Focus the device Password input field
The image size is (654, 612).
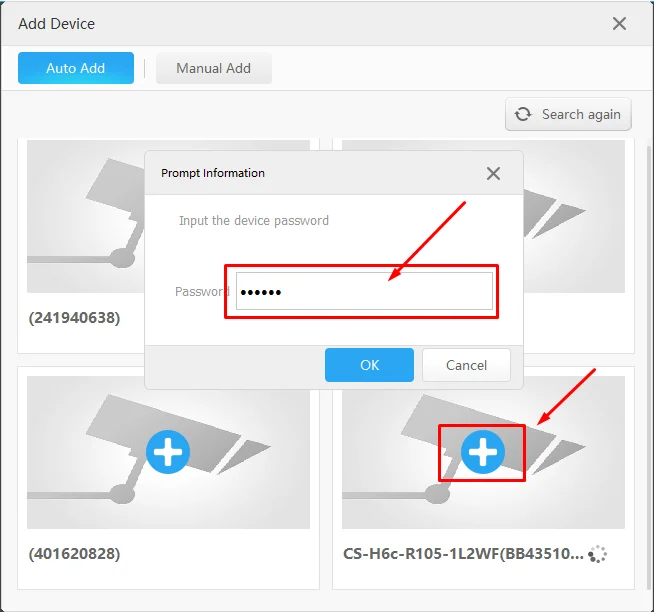(x=364, y=291)
